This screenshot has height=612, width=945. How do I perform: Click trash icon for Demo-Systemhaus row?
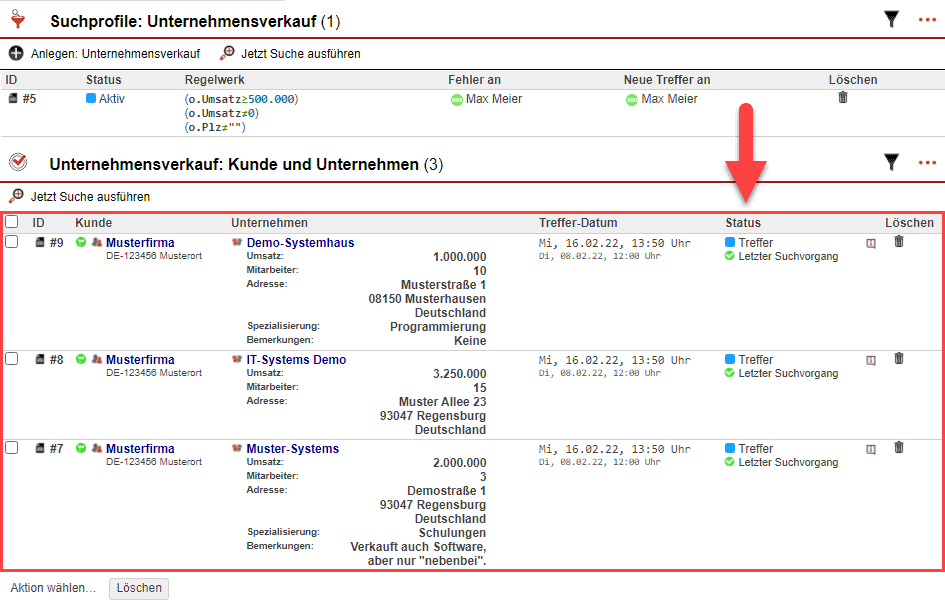pos(899,242)
